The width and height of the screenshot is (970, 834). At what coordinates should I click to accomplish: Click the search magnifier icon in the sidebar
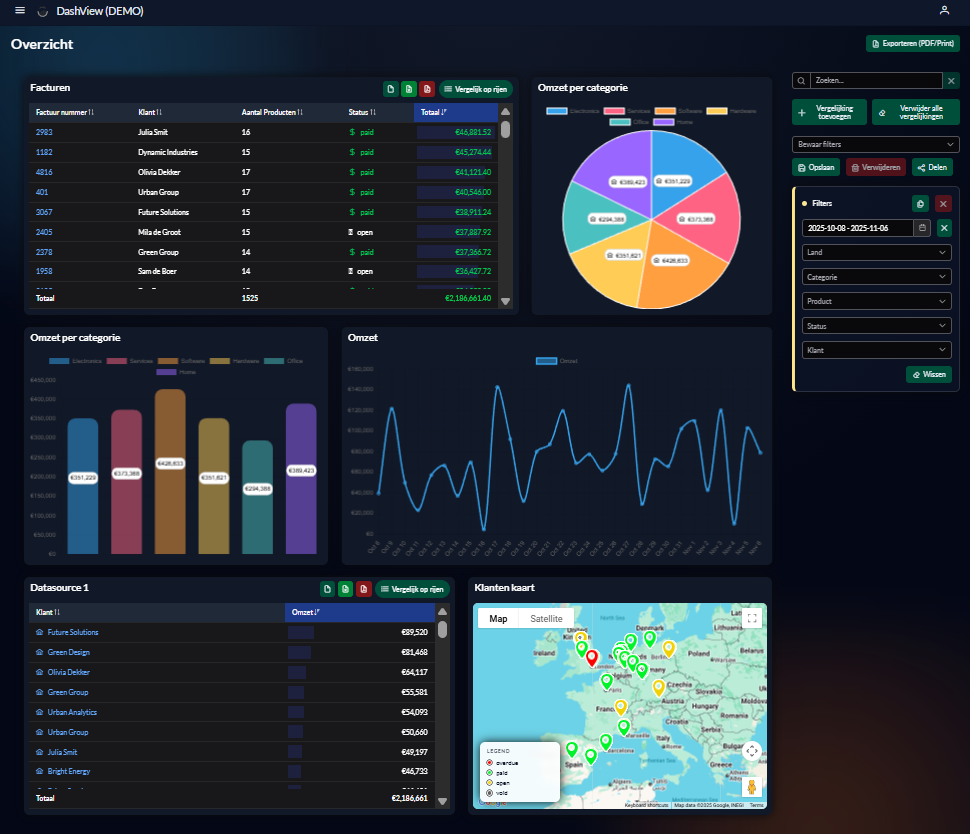click(x=801, y=80)
